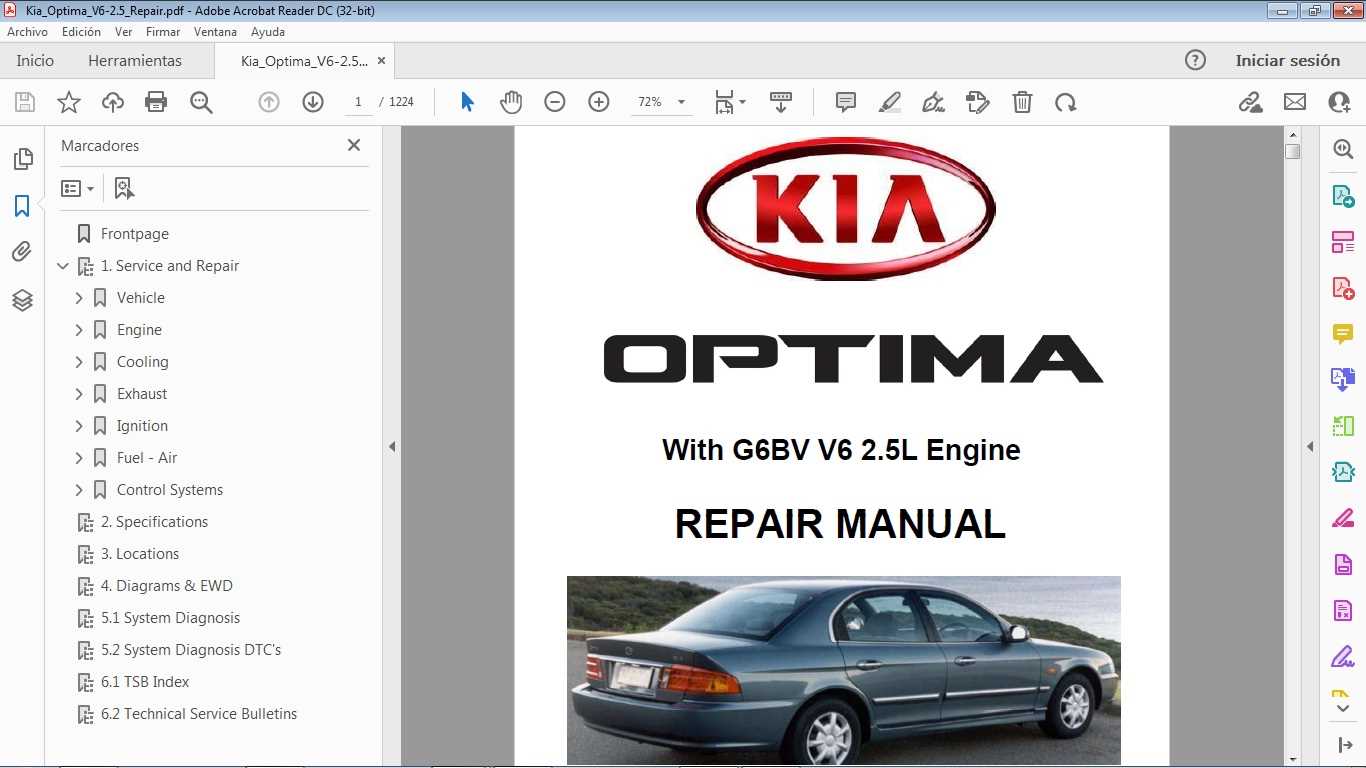Choose the Selection arrow tool
1366x768 pixels.
tap(467, 102)
